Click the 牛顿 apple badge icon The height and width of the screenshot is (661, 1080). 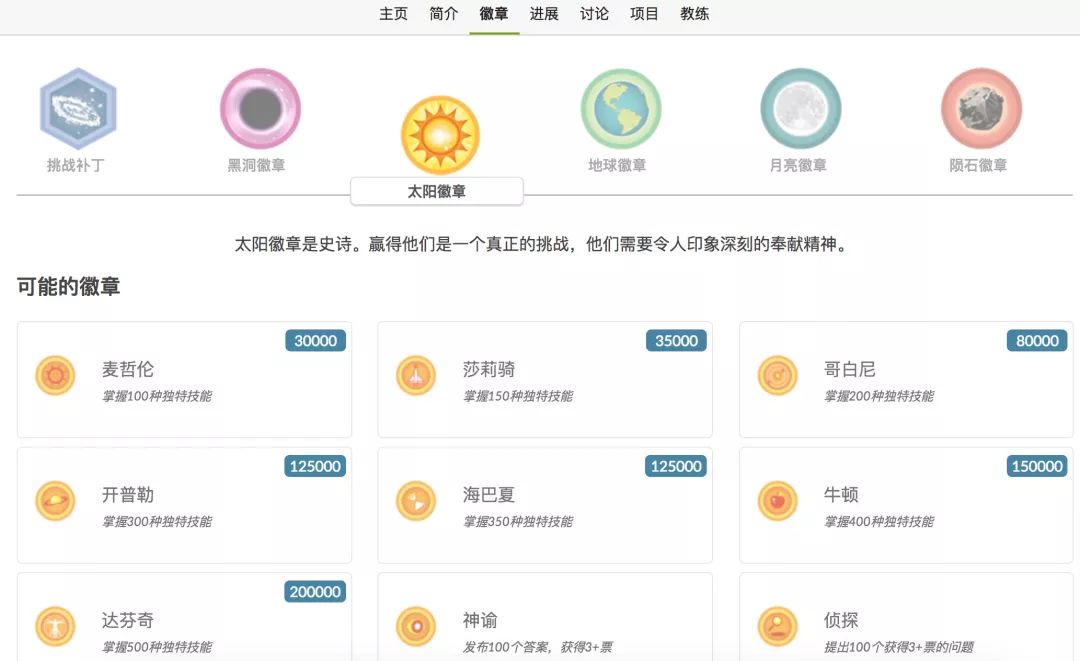pyautogui.click(x=777, y=501)
